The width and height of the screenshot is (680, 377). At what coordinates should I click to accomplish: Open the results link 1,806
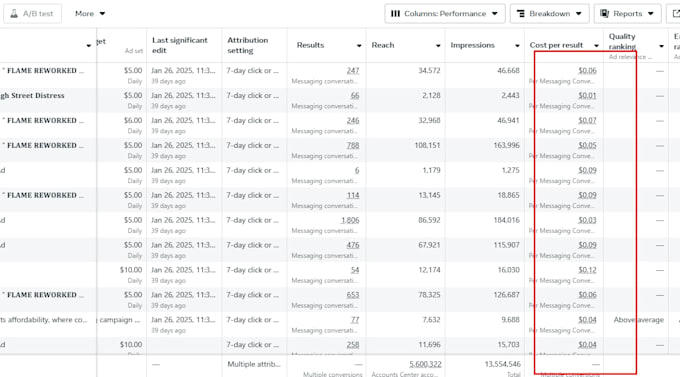350,220
